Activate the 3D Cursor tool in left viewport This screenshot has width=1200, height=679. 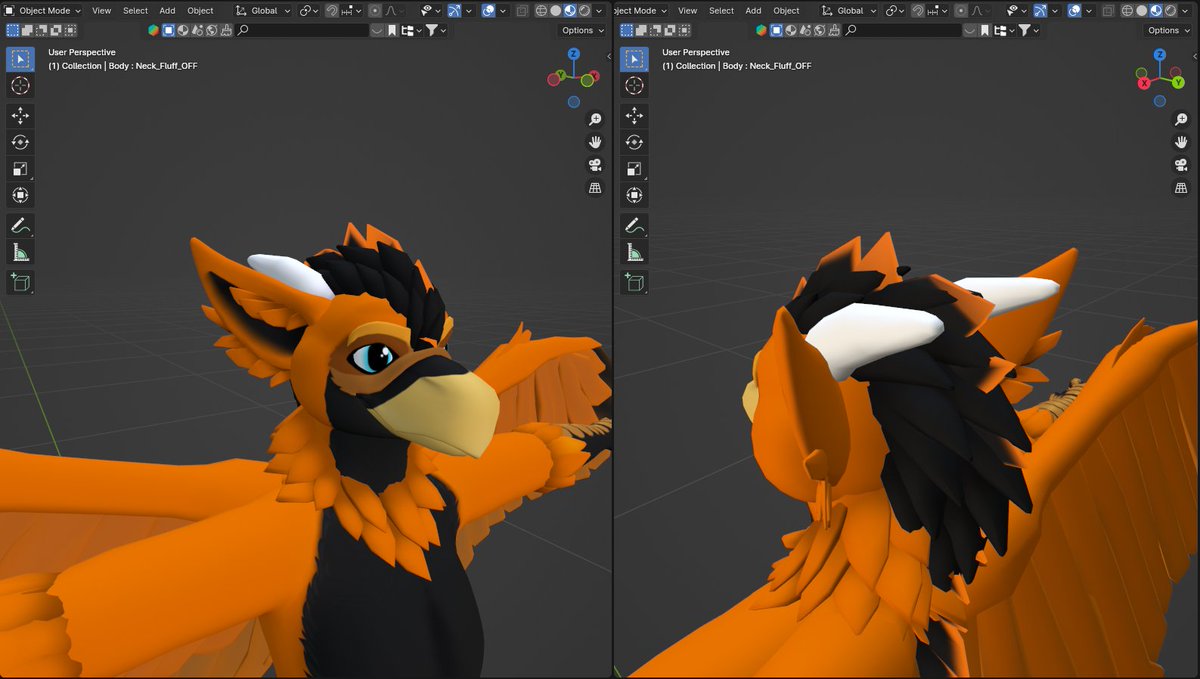tap(20, 86)
